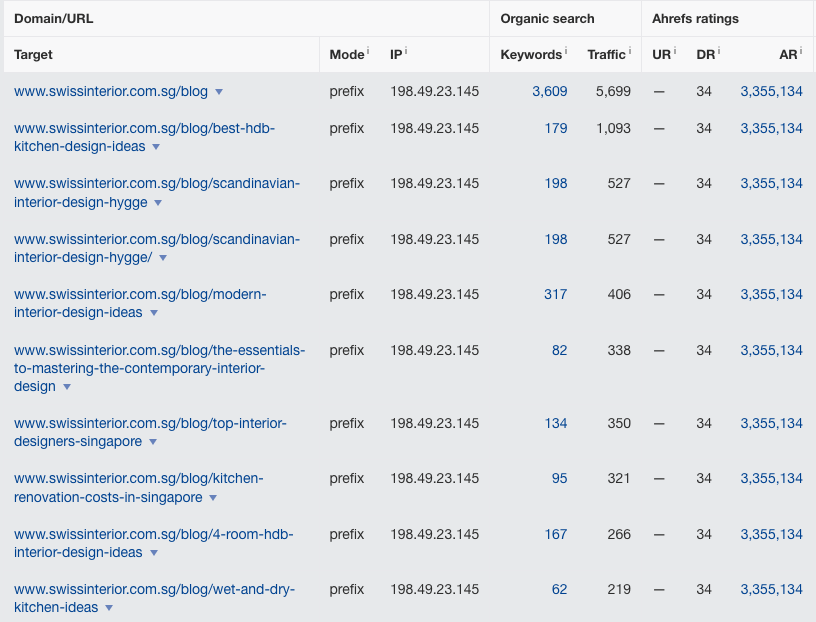Open dropdown next to best-hdb-kitchen-design-ideas URL

point(156,147)
